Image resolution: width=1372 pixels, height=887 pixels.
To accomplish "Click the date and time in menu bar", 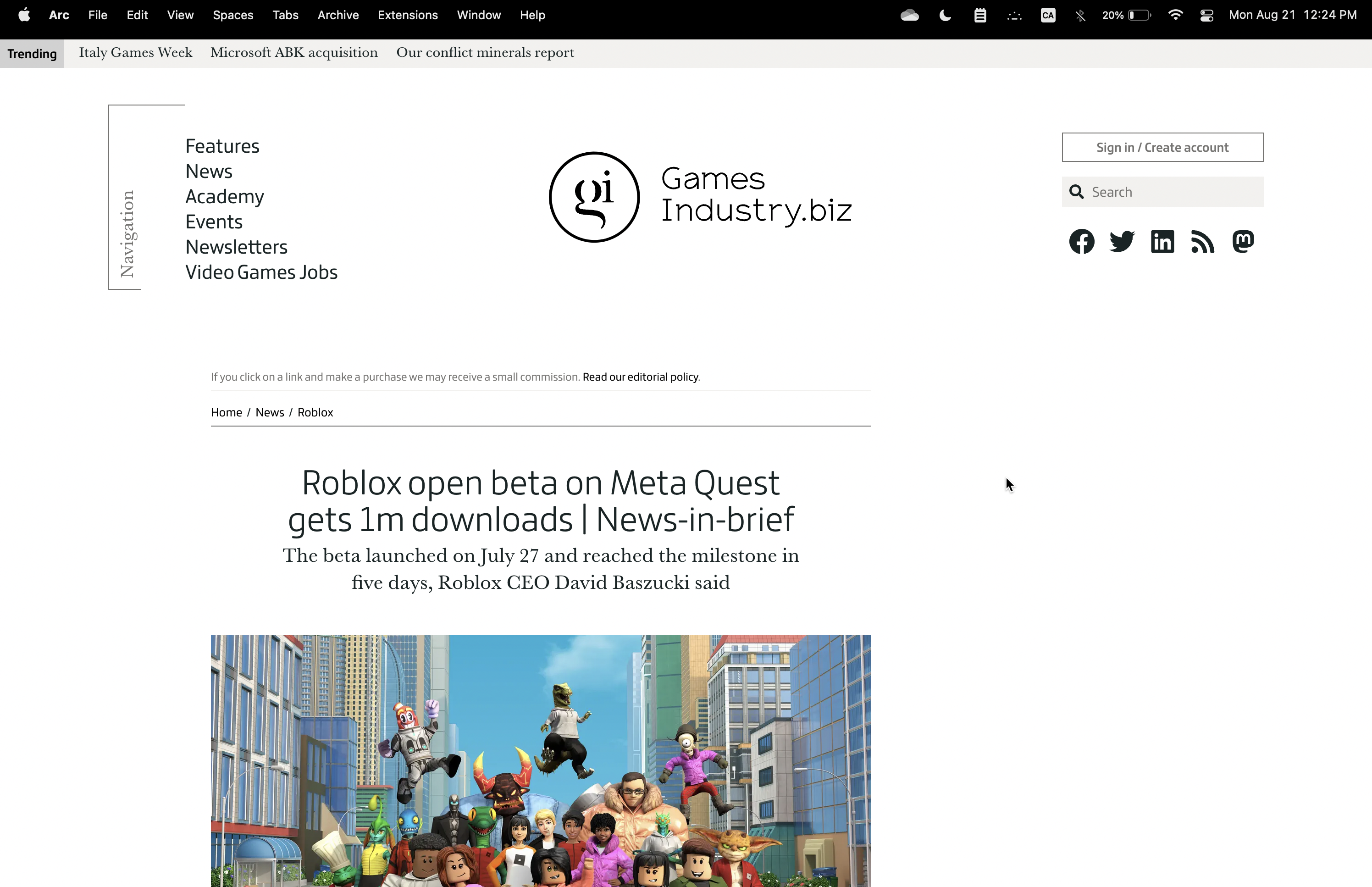I will coord(1293,15).
